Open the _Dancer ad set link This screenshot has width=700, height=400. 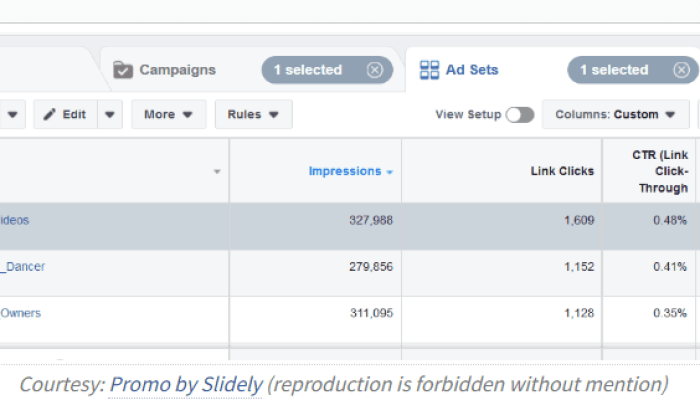click(22, 267)
